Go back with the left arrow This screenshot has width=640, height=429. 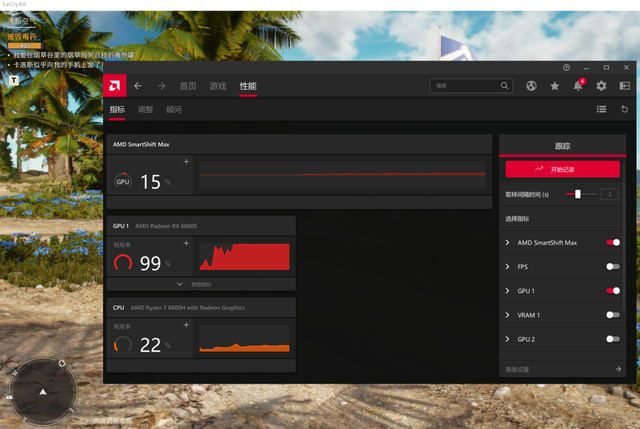pos(138,86)
